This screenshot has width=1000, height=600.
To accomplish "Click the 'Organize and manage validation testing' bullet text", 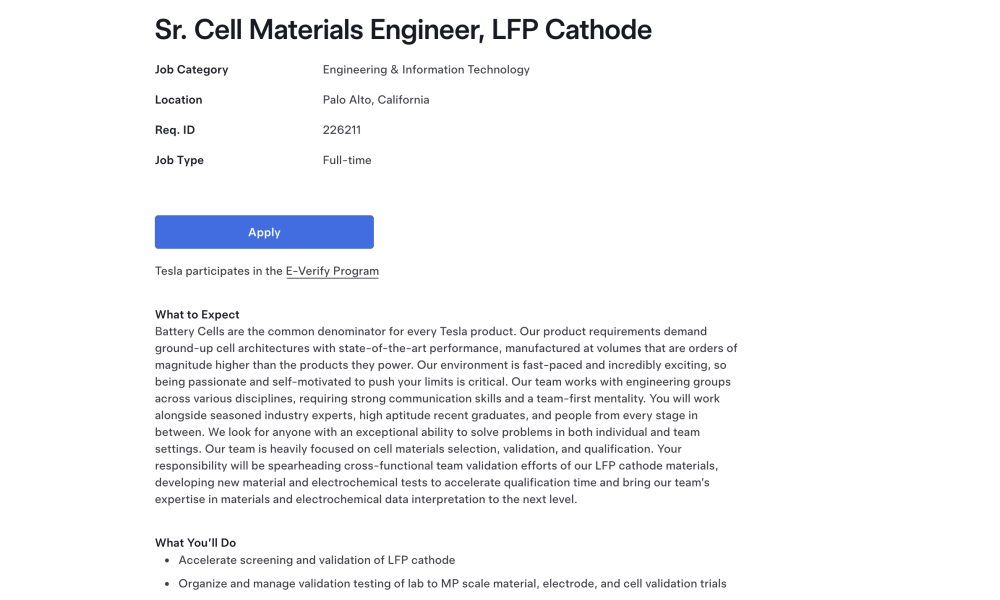I will click(x=452, y=583).
